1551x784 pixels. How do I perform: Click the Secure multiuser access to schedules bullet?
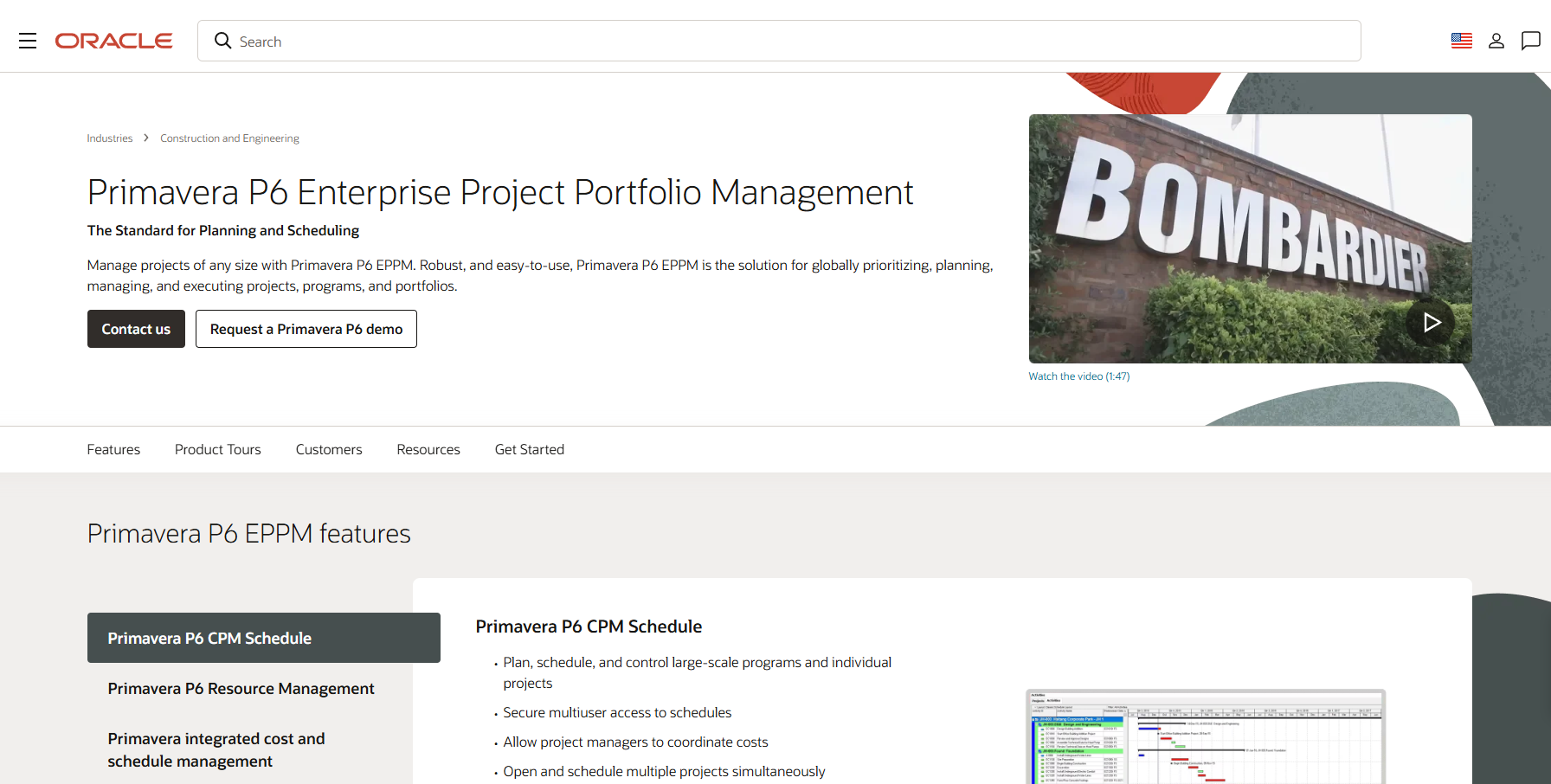(617, 712)
